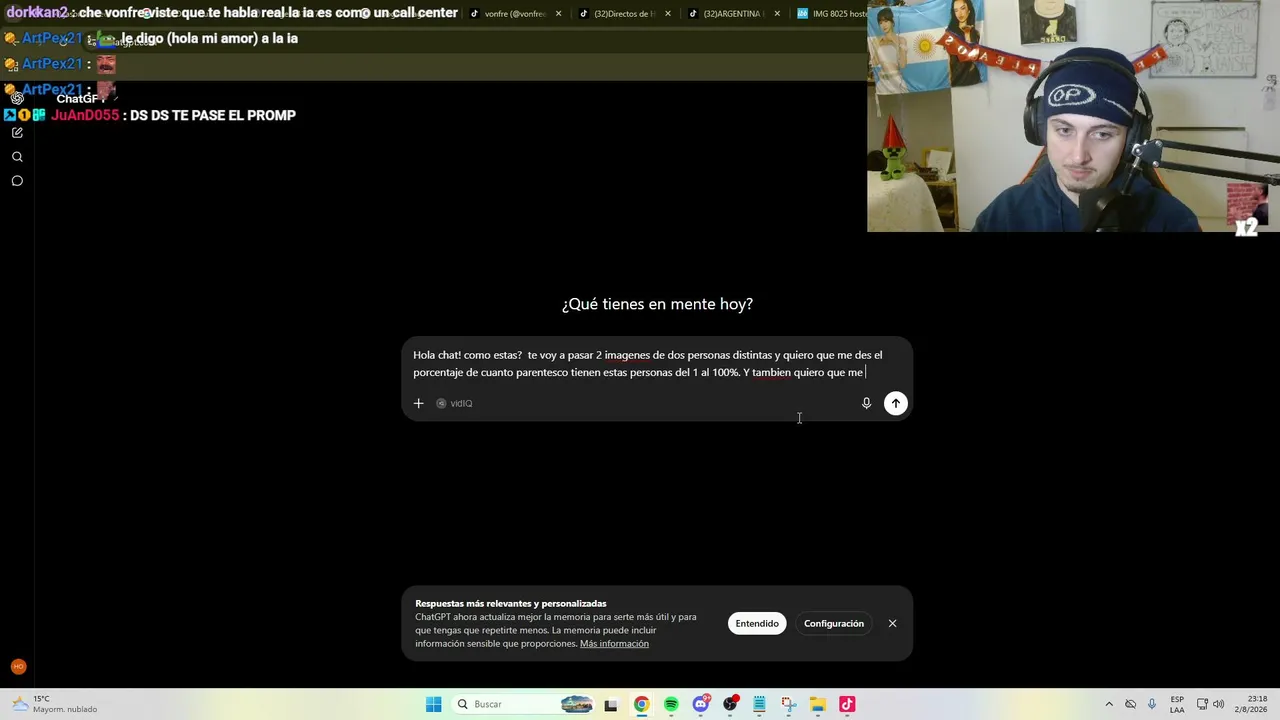Click the microphone tray icon
The height and width of the screenshot is (720, 1280).
point(1152,704)
